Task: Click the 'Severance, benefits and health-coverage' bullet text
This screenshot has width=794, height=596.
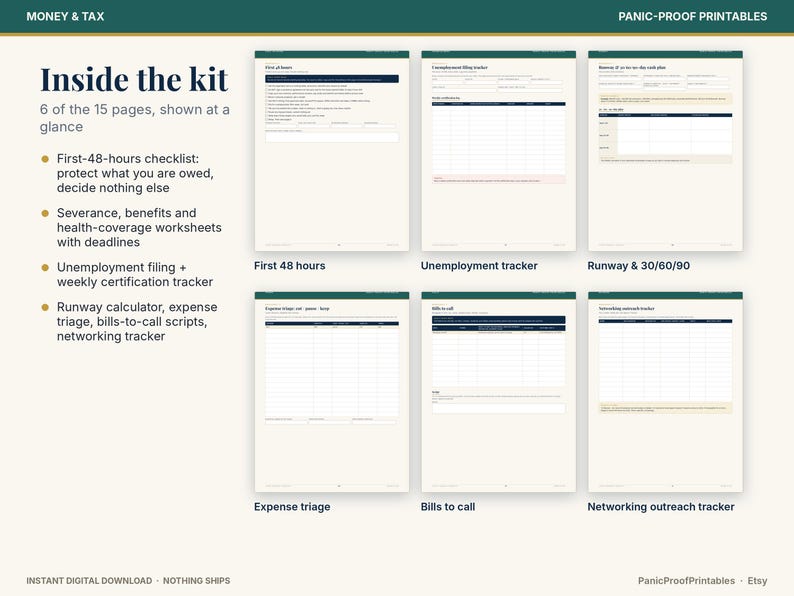Action: (139, 227)
